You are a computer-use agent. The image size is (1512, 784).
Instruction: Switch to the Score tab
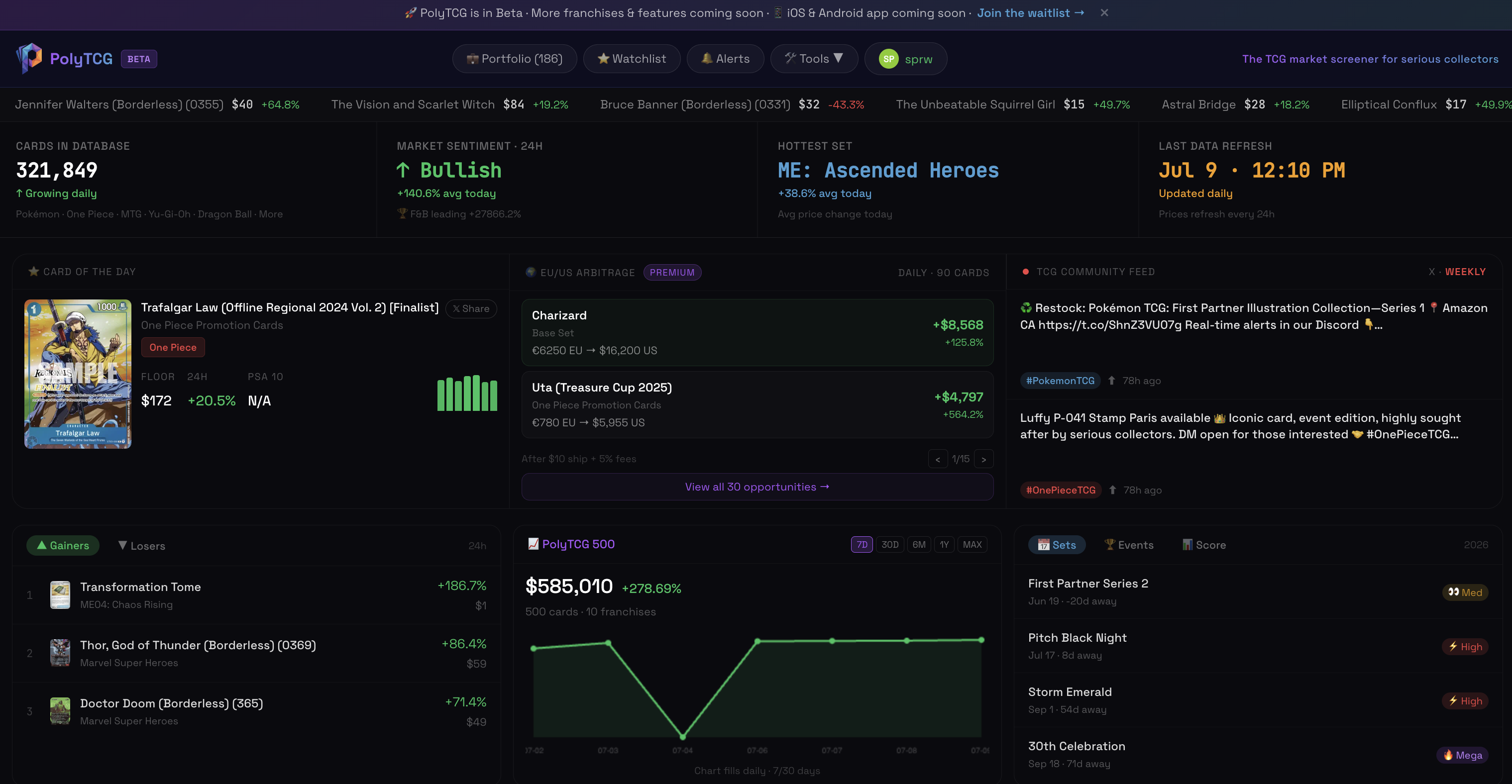(x=1204, y=545)
